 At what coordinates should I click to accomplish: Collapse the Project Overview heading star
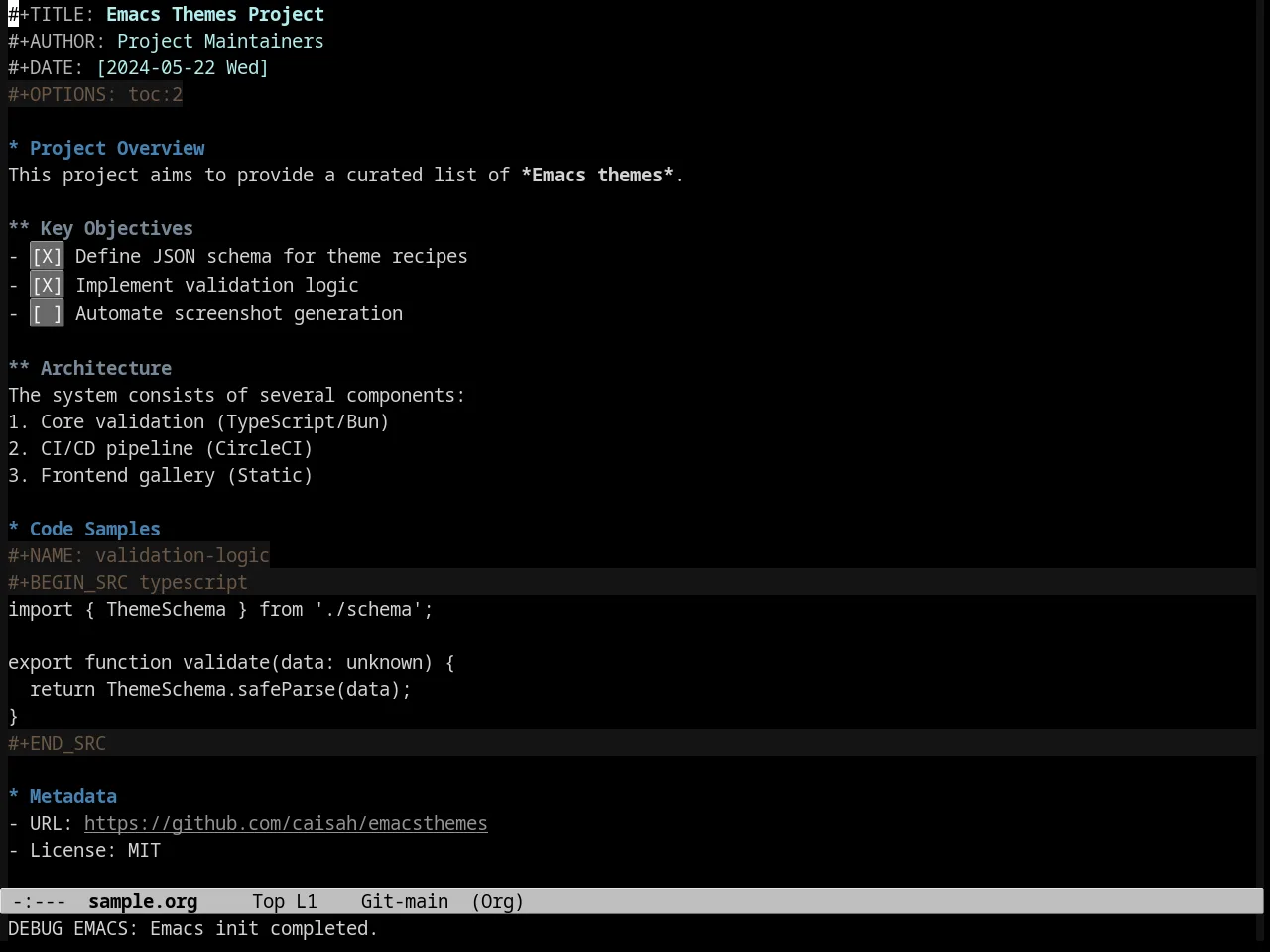pyautogui.click(x=14, y=149)
